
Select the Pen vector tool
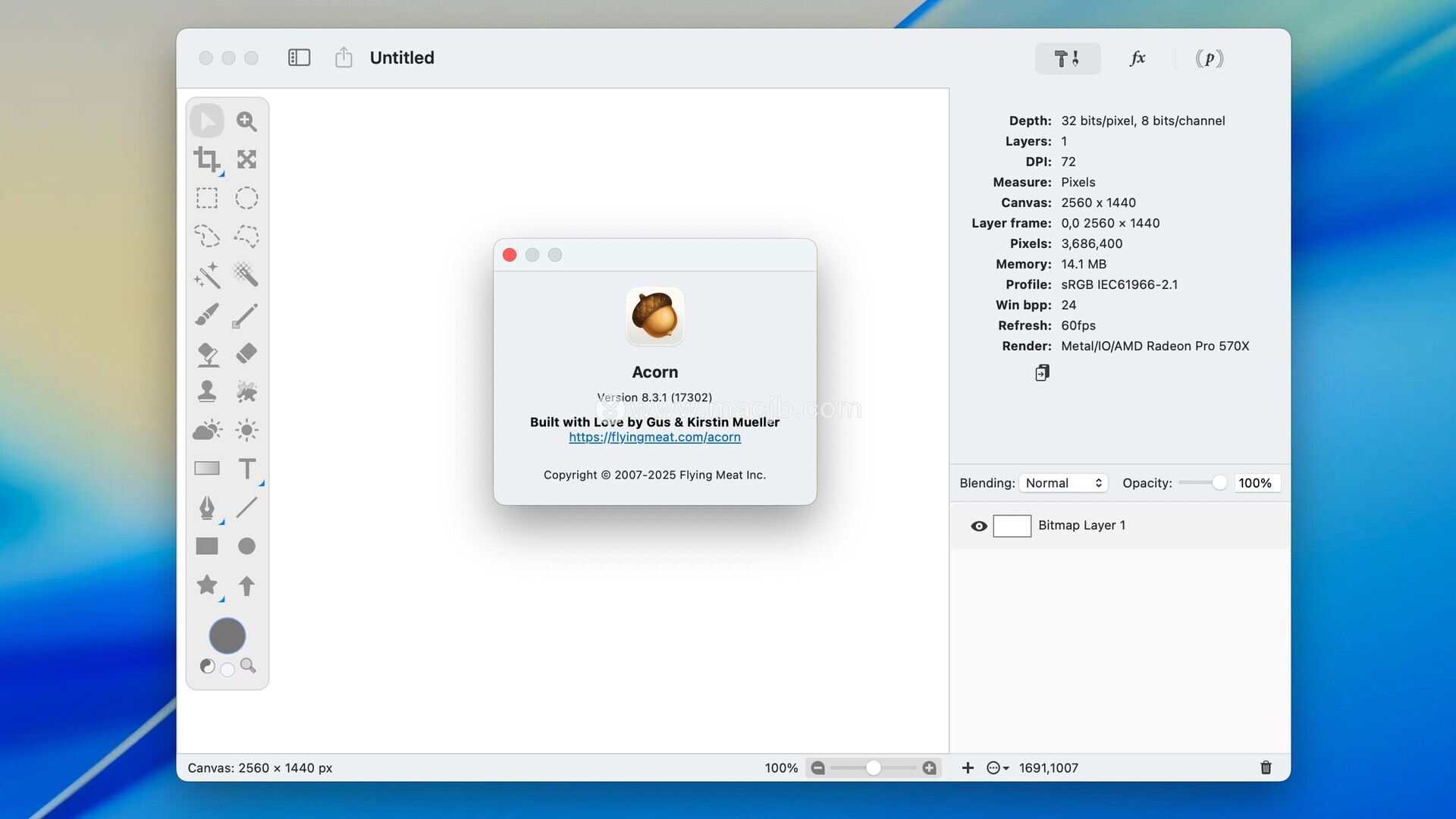206,507
